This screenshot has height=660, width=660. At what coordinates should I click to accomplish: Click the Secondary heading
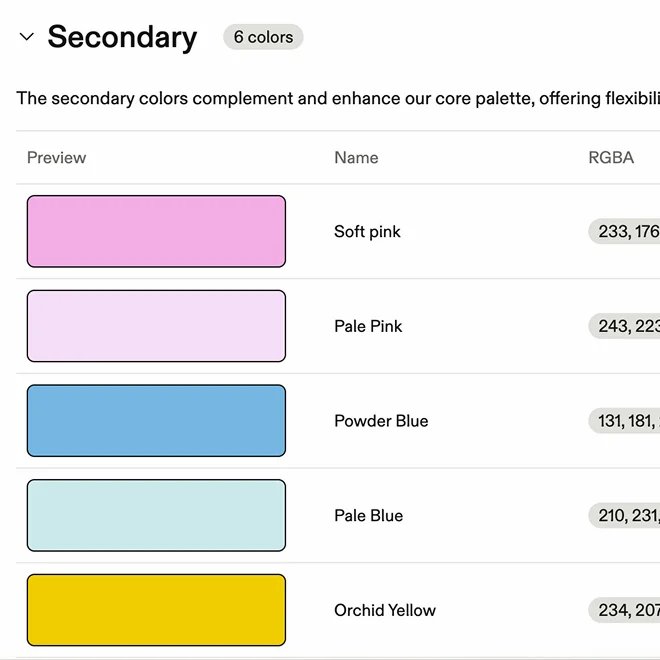[x=122, y=37]
